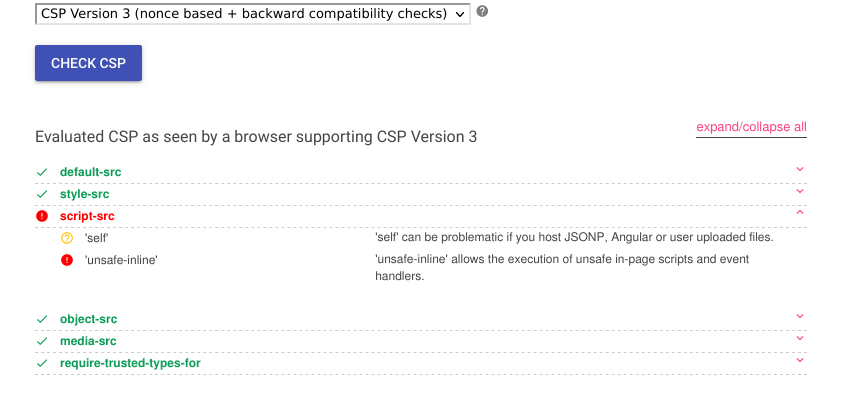Click the green checkmark beside default-src

point(42,172)
